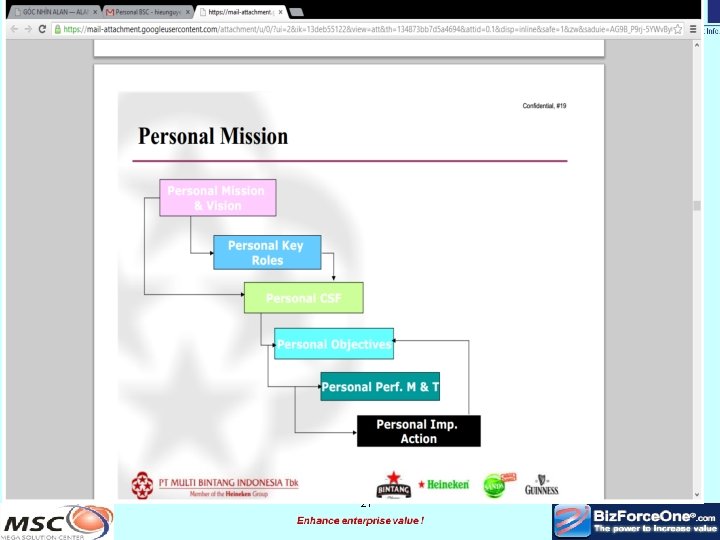Switch to the GÓC NHÌN ALAN tab

pyautogui.click(x=54, y=12)
